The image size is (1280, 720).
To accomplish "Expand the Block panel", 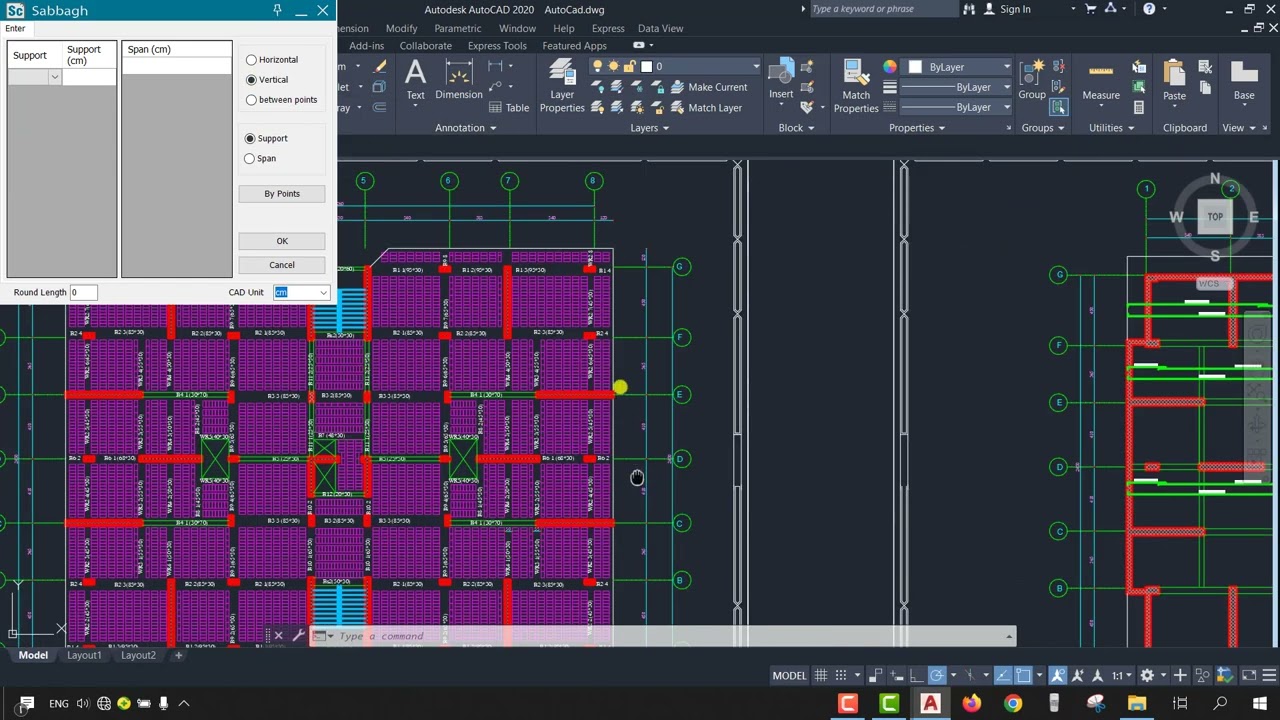I will [x=796, y=128].
